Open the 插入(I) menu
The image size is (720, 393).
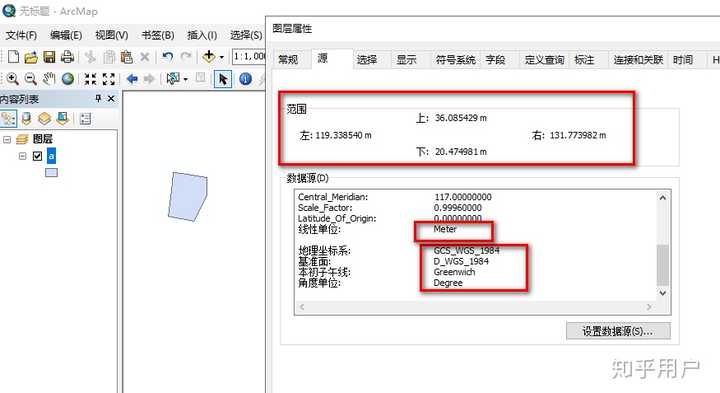click(202, 35)
